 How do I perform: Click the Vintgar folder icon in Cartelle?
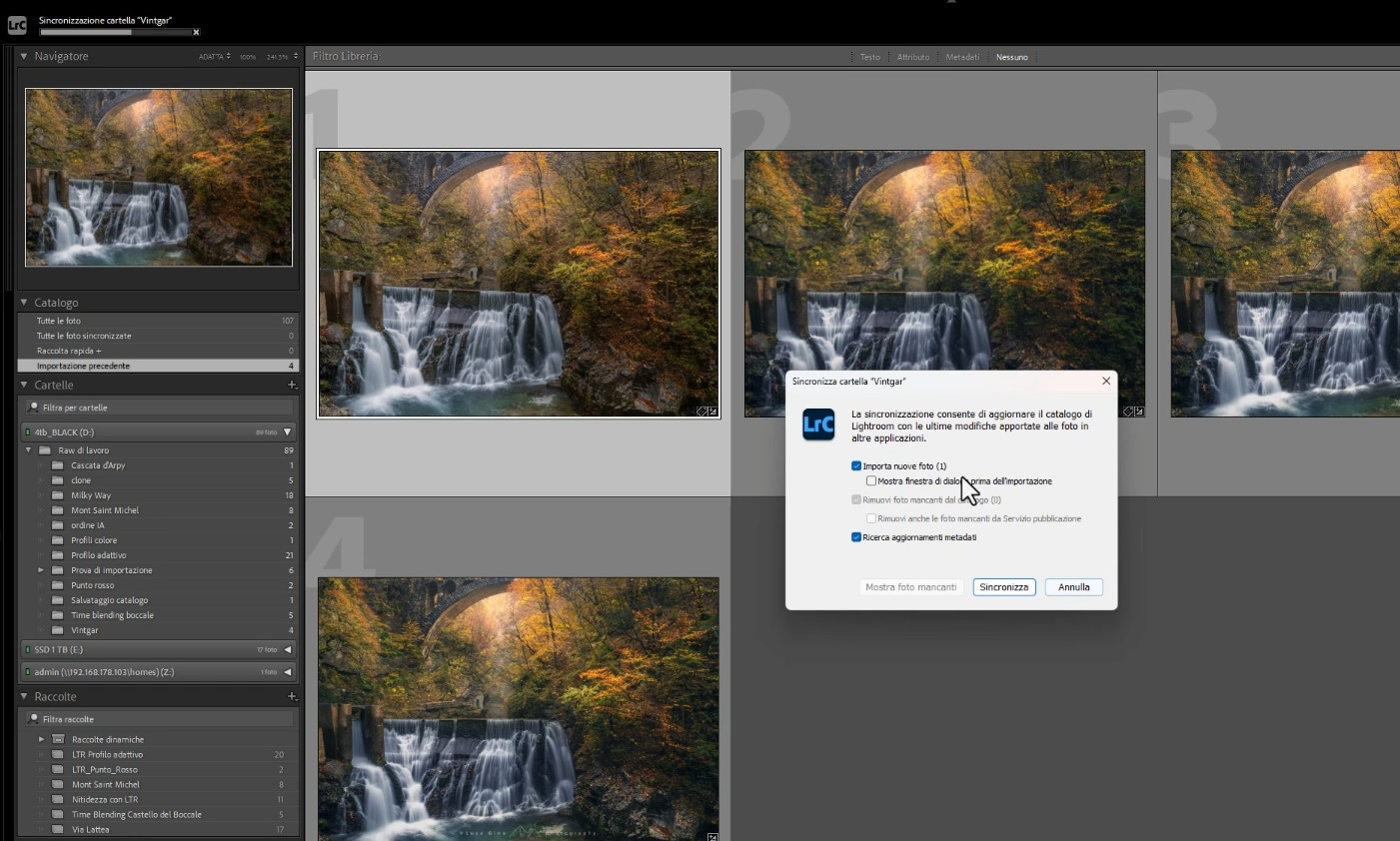(58, 630)
